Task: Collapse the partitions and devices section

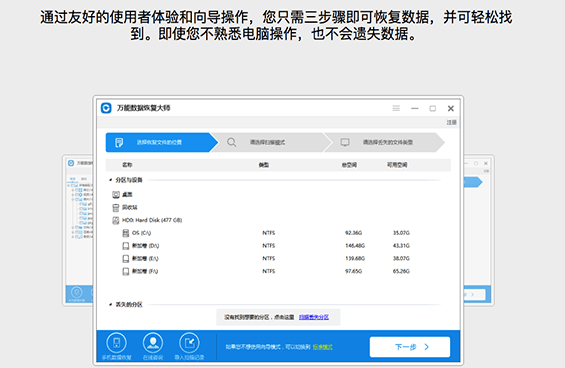Action: click(x=110, y=179)
